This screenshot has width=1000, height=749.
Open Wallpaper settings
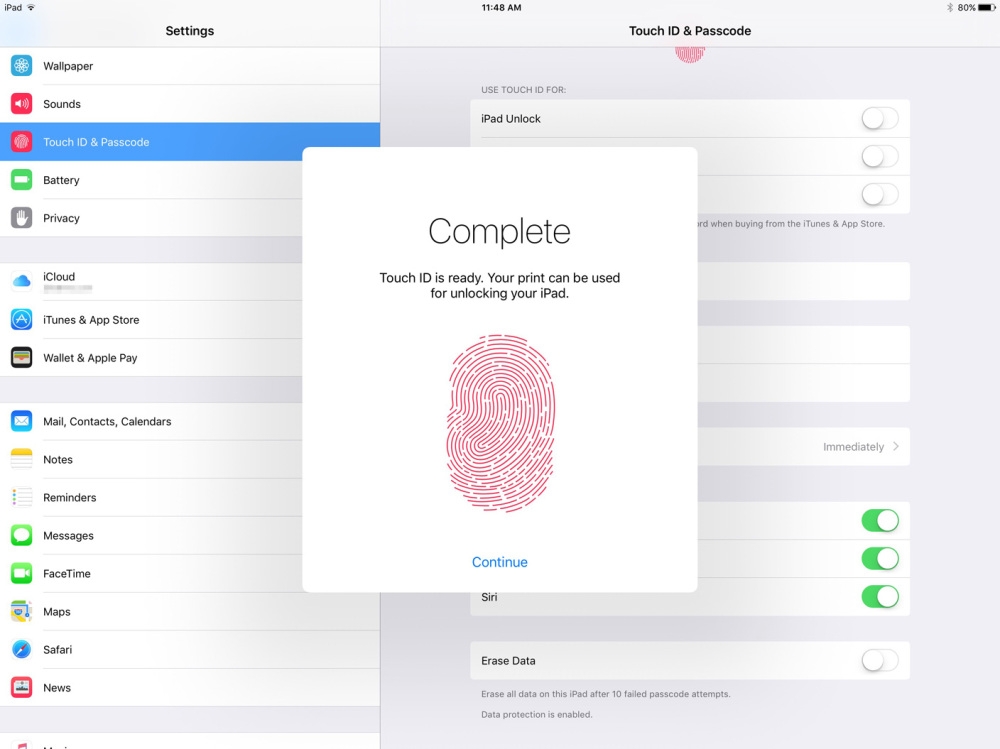190,66
